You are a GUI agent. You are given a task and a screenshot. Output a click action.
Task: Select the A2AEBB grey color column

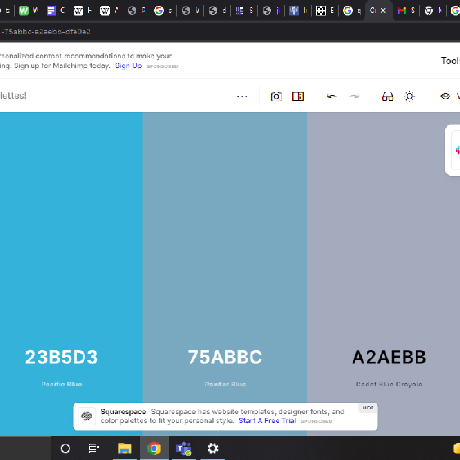pyautogui.click(x=383, y=233)
